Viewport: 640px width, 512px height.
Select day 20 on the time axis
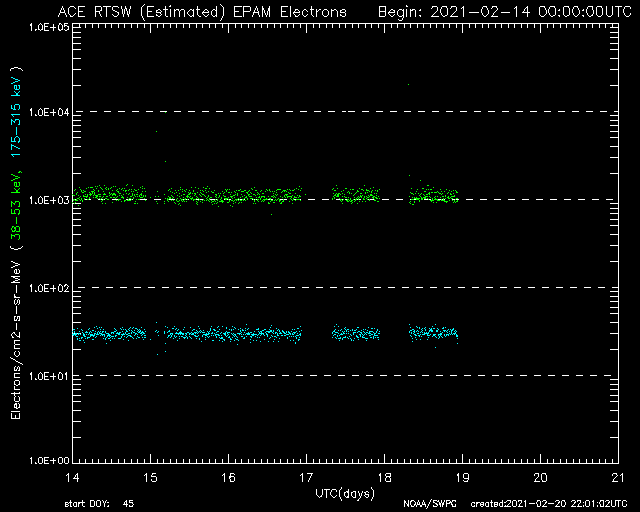point(540,477)
